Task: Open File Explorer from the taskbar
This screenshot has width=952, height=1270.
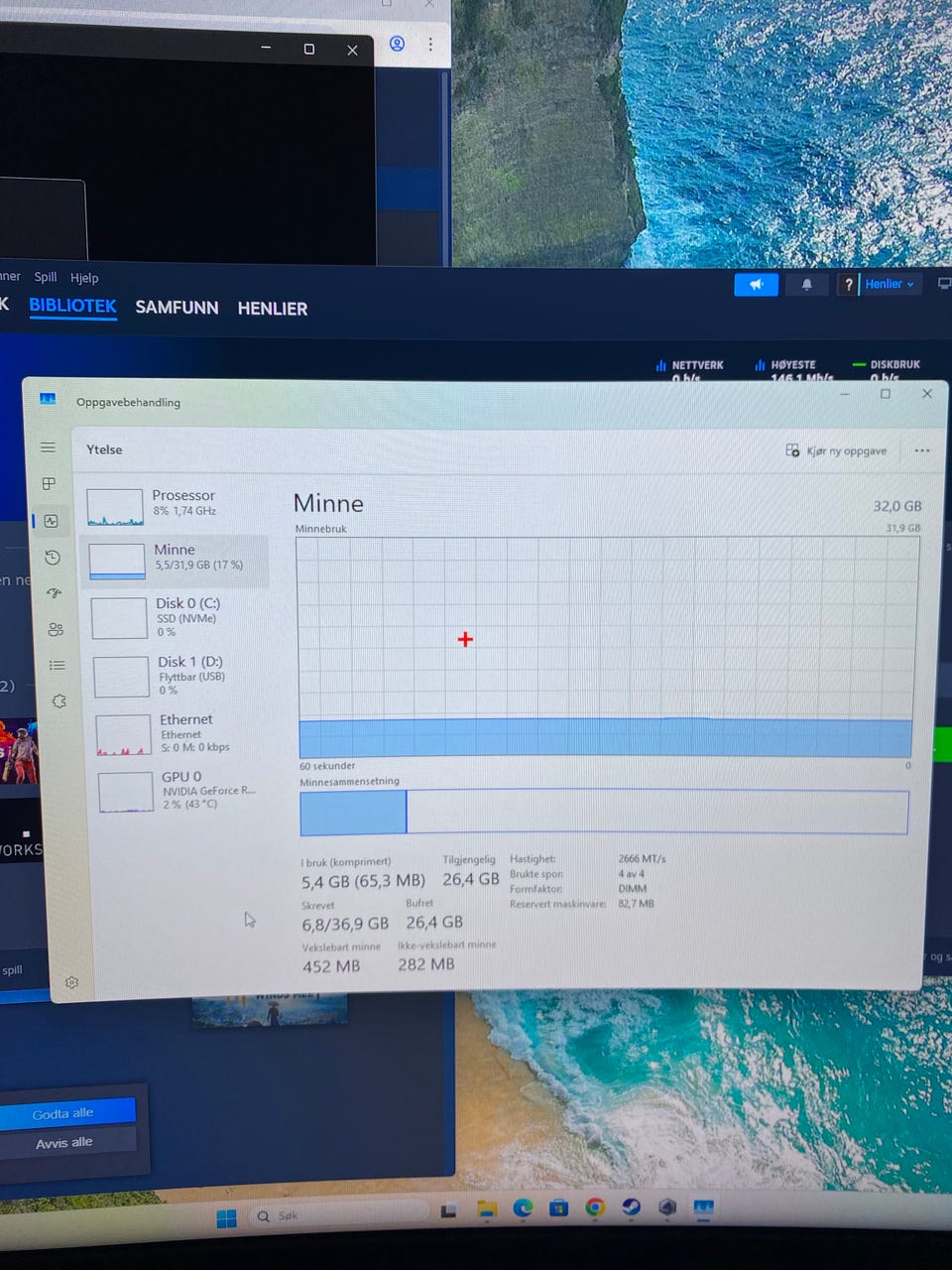Action: 486,1208
